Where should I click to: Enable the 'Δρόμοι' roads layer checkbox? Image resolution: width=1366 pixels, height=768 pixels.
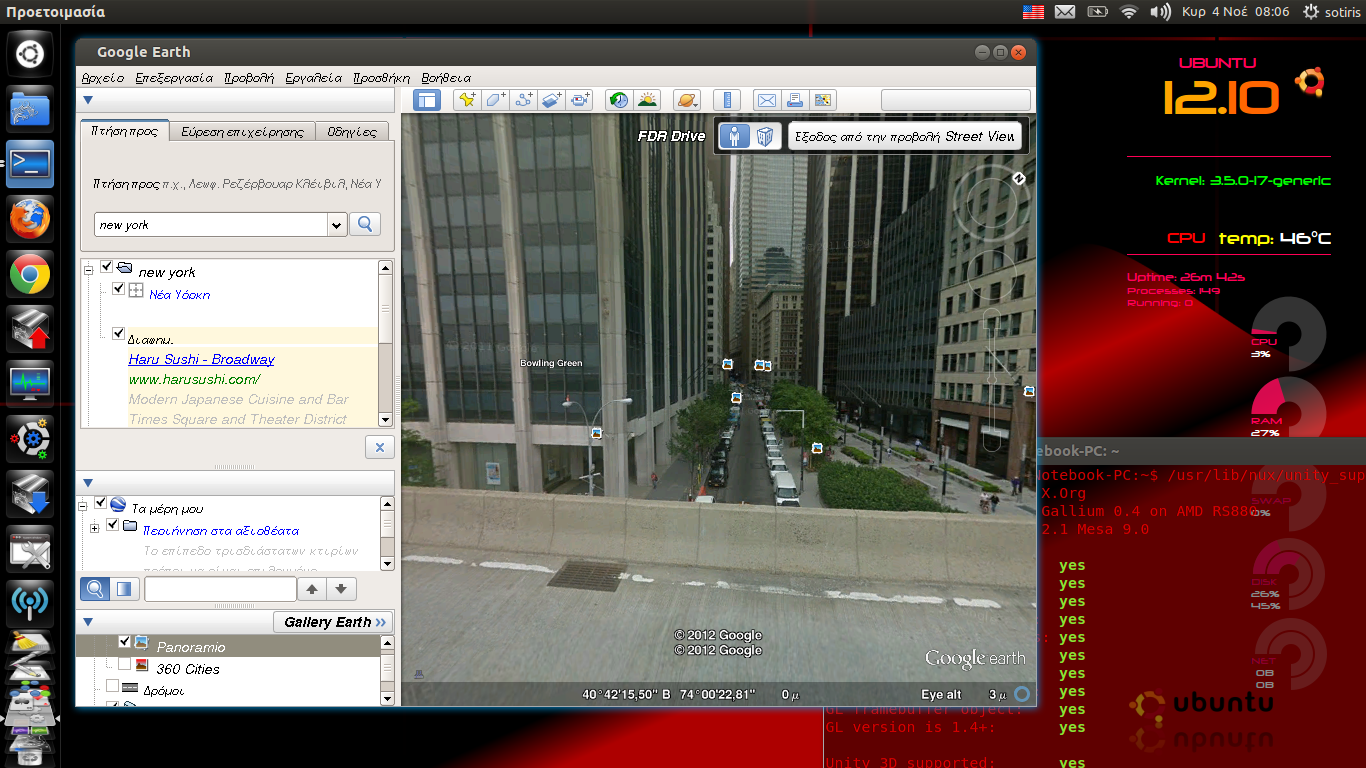click(x=112, y=686)
